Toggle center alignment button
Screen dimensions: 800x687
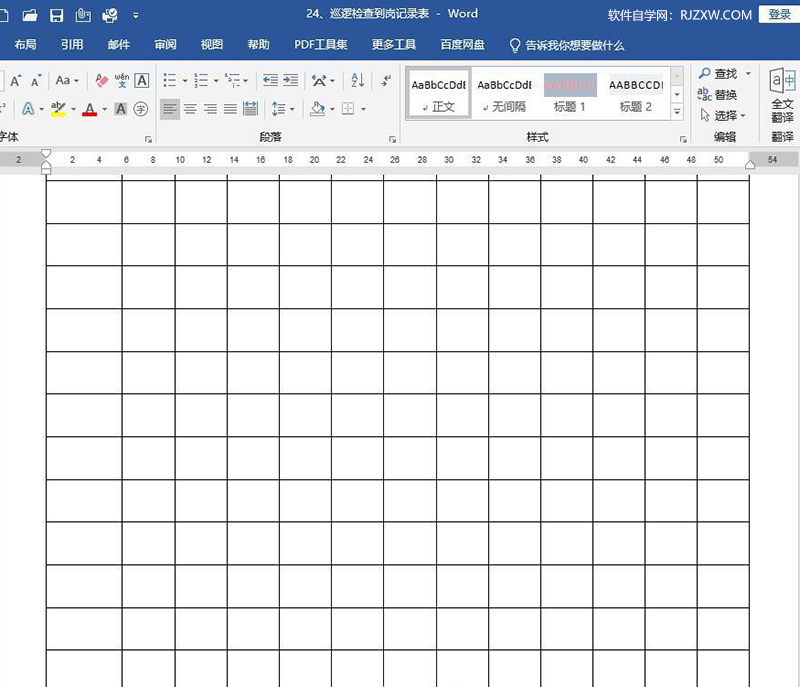pos(190,109)
